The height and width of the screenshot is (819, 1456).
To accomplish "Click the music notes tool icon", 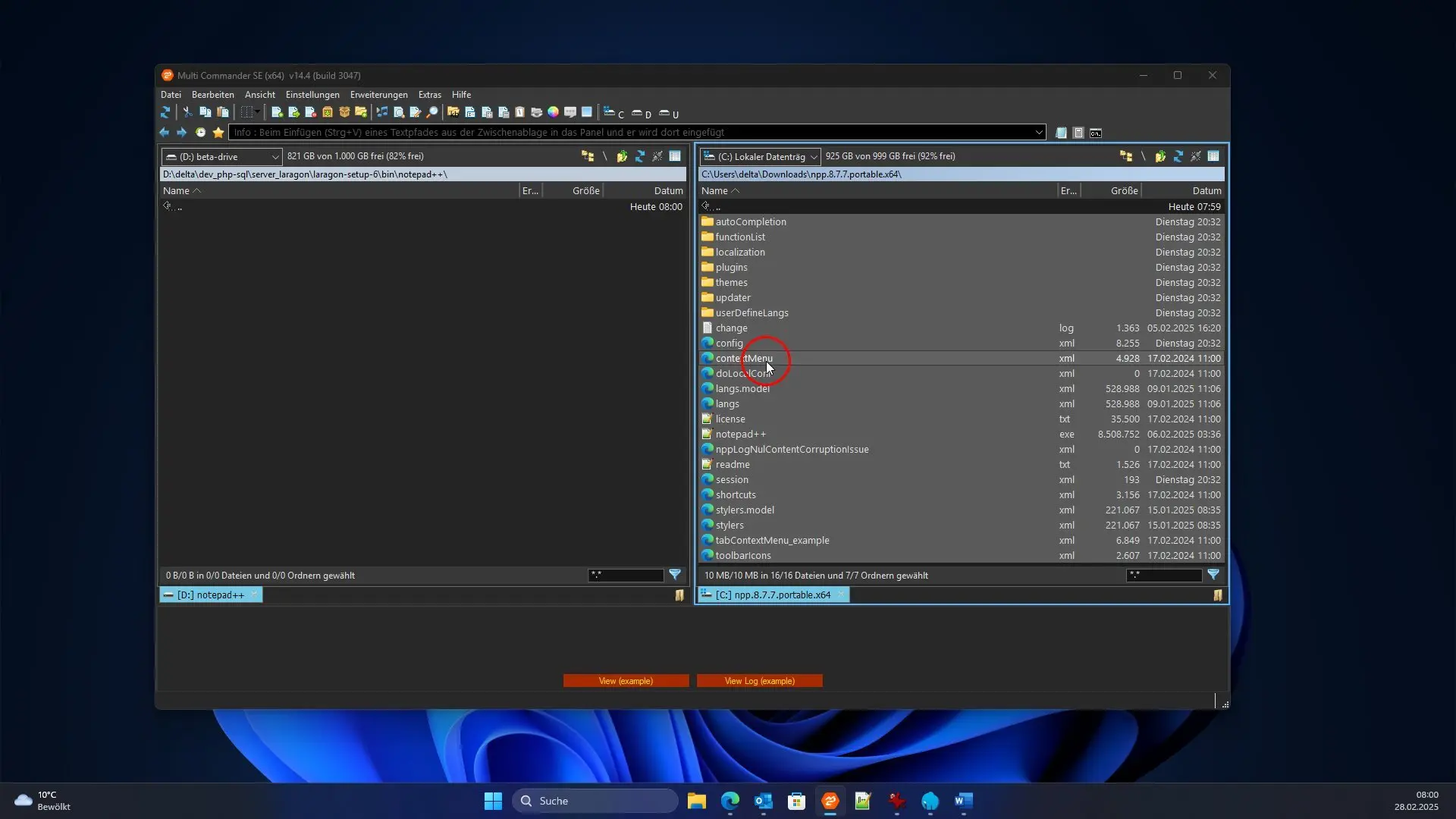I will (x=382, y=112).
